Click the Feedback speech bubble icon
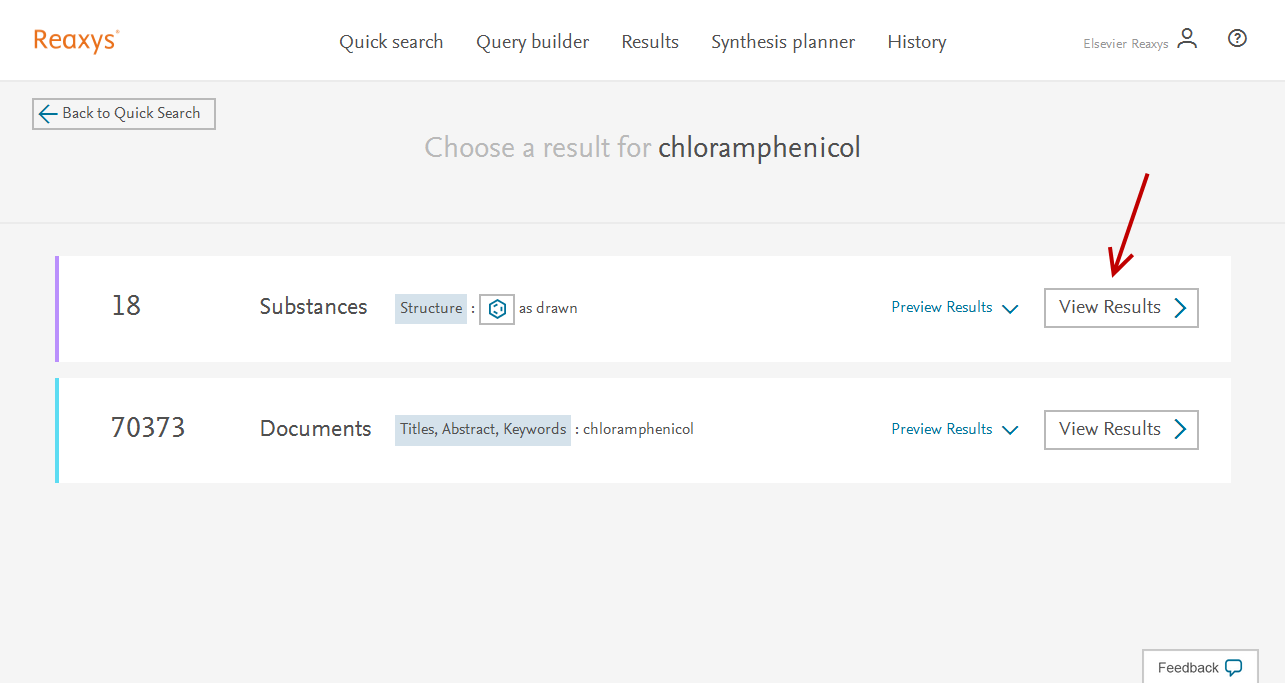1285x683 pixels. point(1233,668)
